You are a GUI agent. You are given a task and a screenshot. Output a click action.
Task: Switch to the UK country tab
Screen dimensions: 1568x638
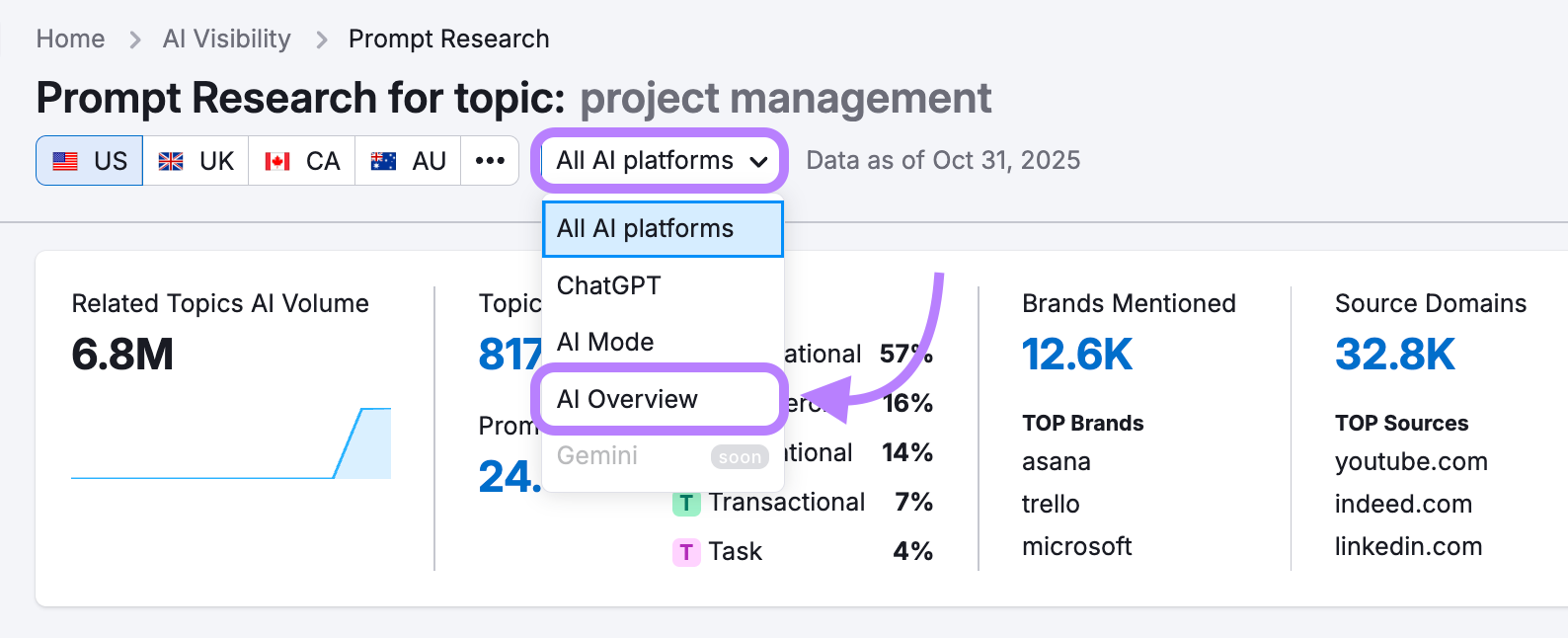196,161
